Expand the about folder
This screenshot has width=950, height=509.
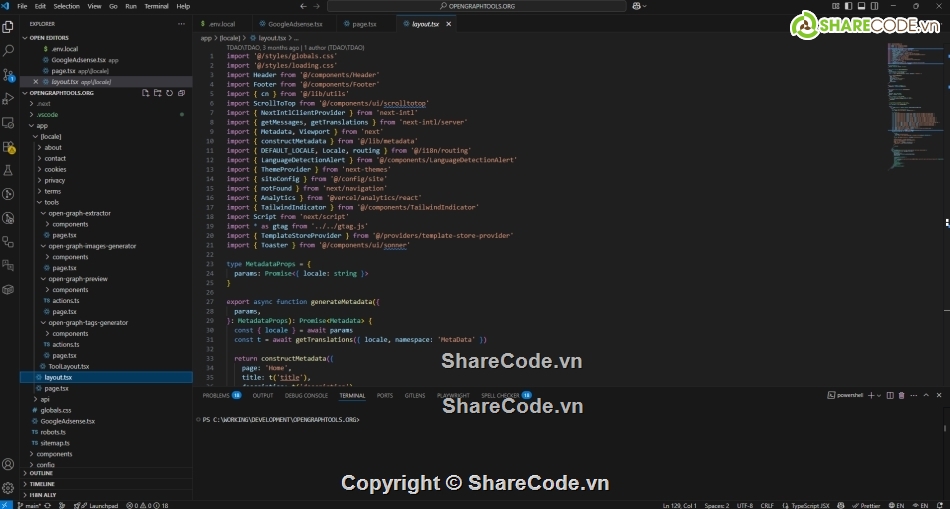tap(53, 147)
